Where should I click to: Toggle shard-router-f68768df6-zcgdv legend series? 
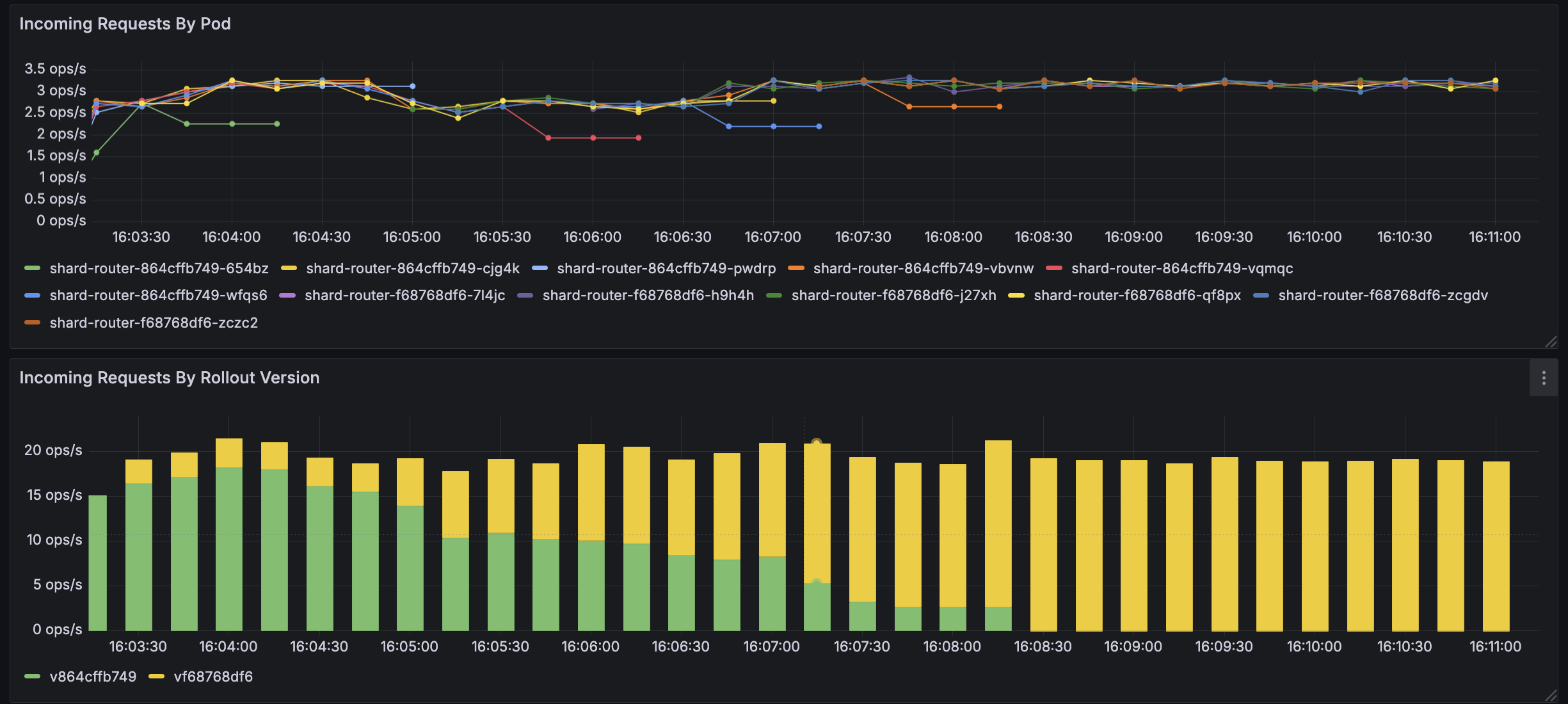pos(1382,296)
